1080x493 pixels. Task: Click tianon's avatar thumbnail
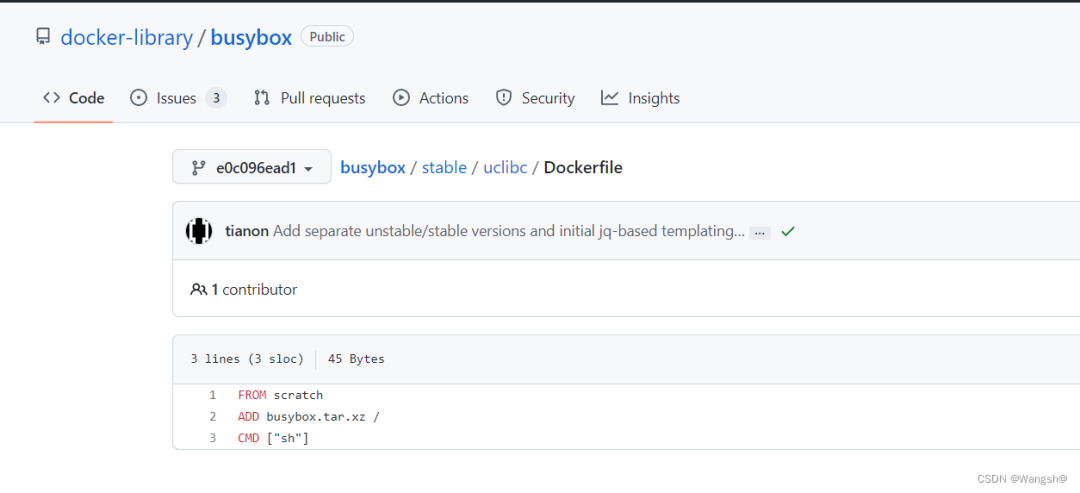(199, 231)
